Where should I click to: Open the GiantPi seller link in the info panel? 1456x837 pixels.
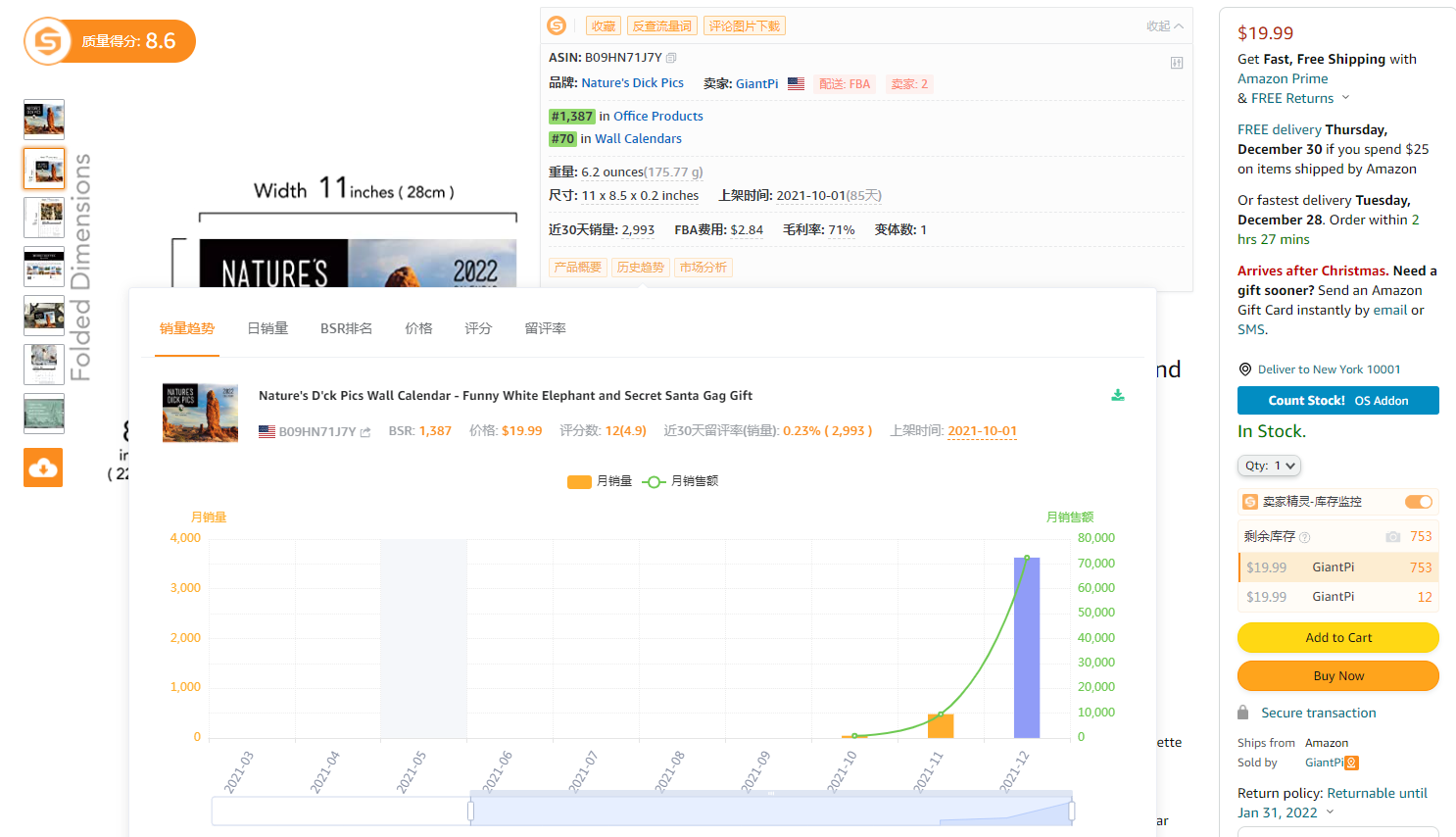pyautogui.click(x=756, y=84)
